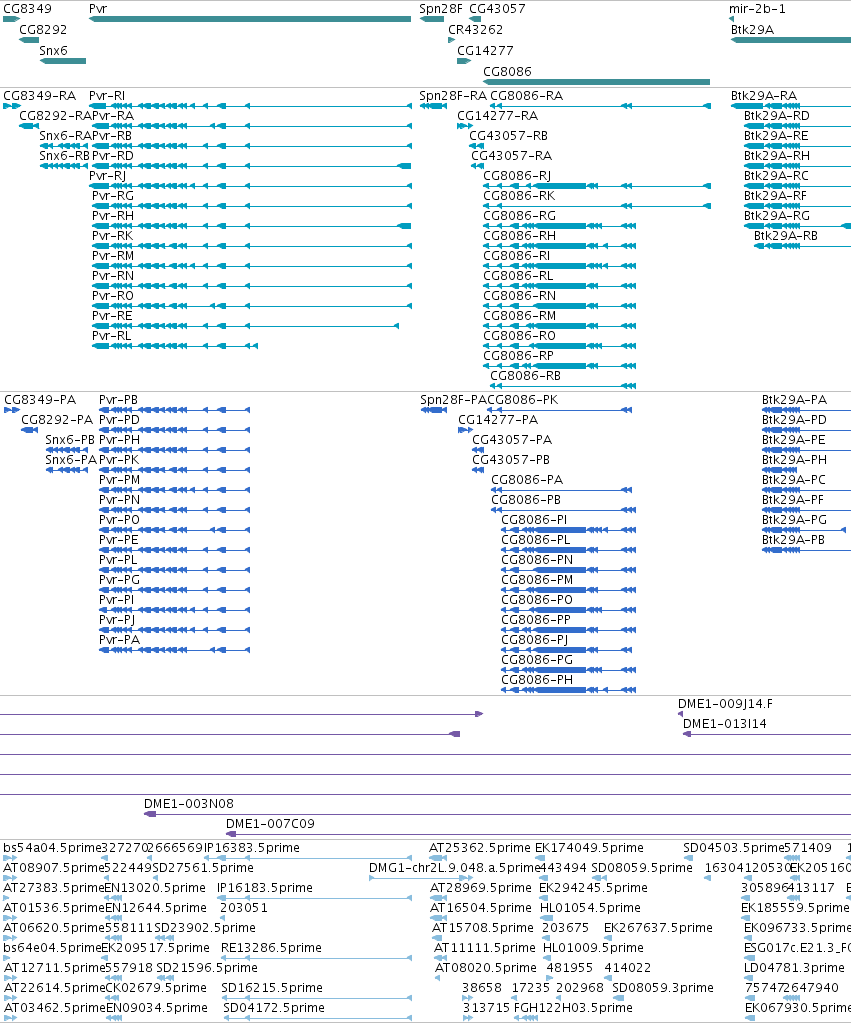Image resolution: width=851 pixels, height=1023 pixels.
Task: Click EST HL01054.5prime
Action: pos(591,908)
